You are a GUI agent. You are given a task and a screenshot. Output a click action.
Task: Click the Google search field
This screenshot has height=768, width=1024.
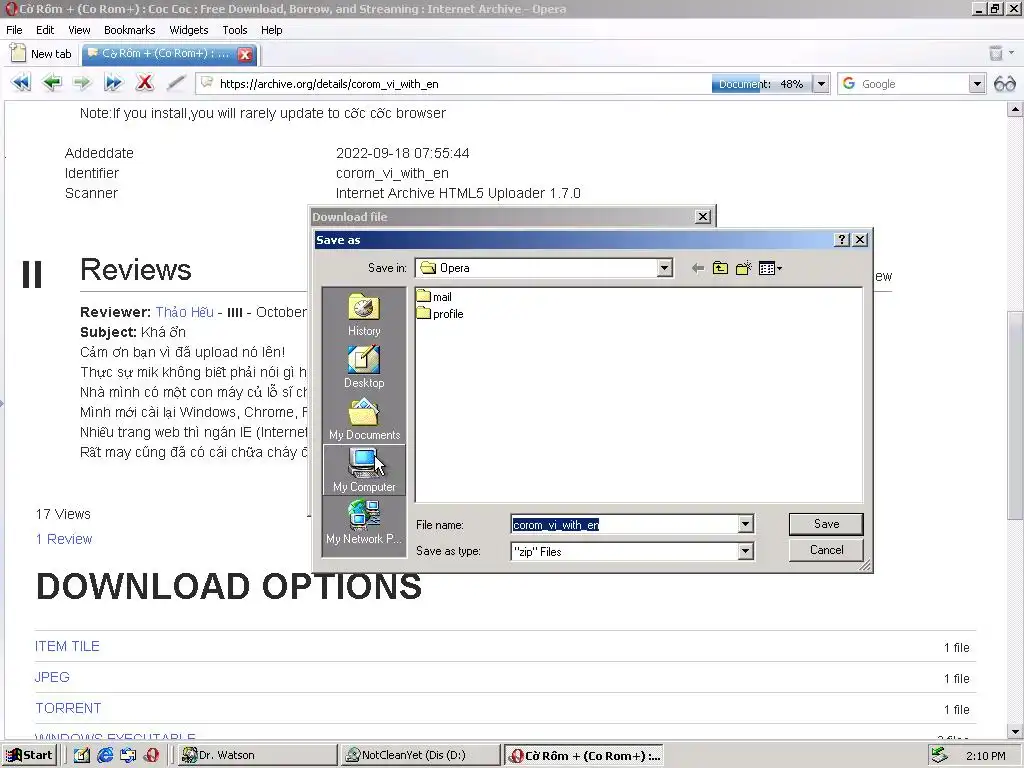912,84
